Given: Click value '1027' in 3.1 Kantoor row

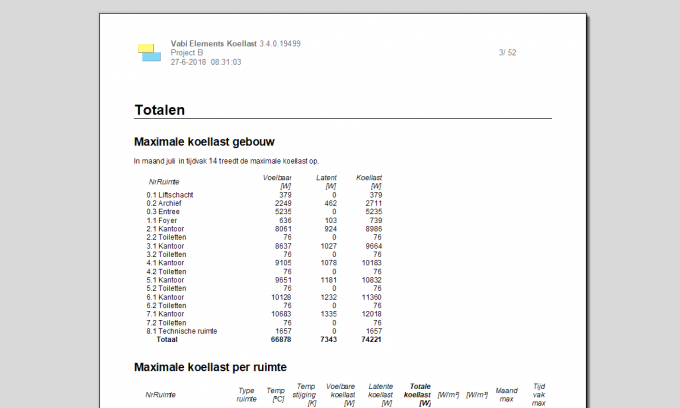Looking at the screenshot, I should [328, 246].
